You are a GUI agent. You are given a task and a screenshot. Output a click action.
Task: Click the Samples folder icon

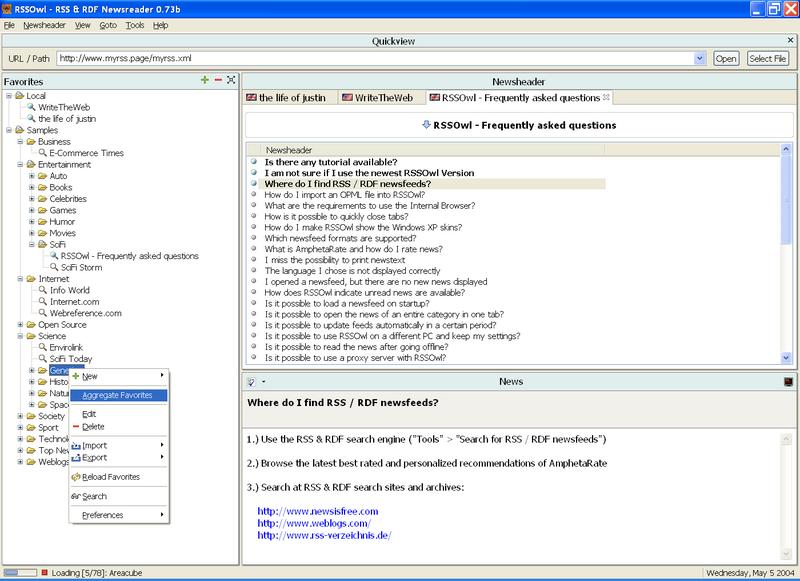click(20, 130)
